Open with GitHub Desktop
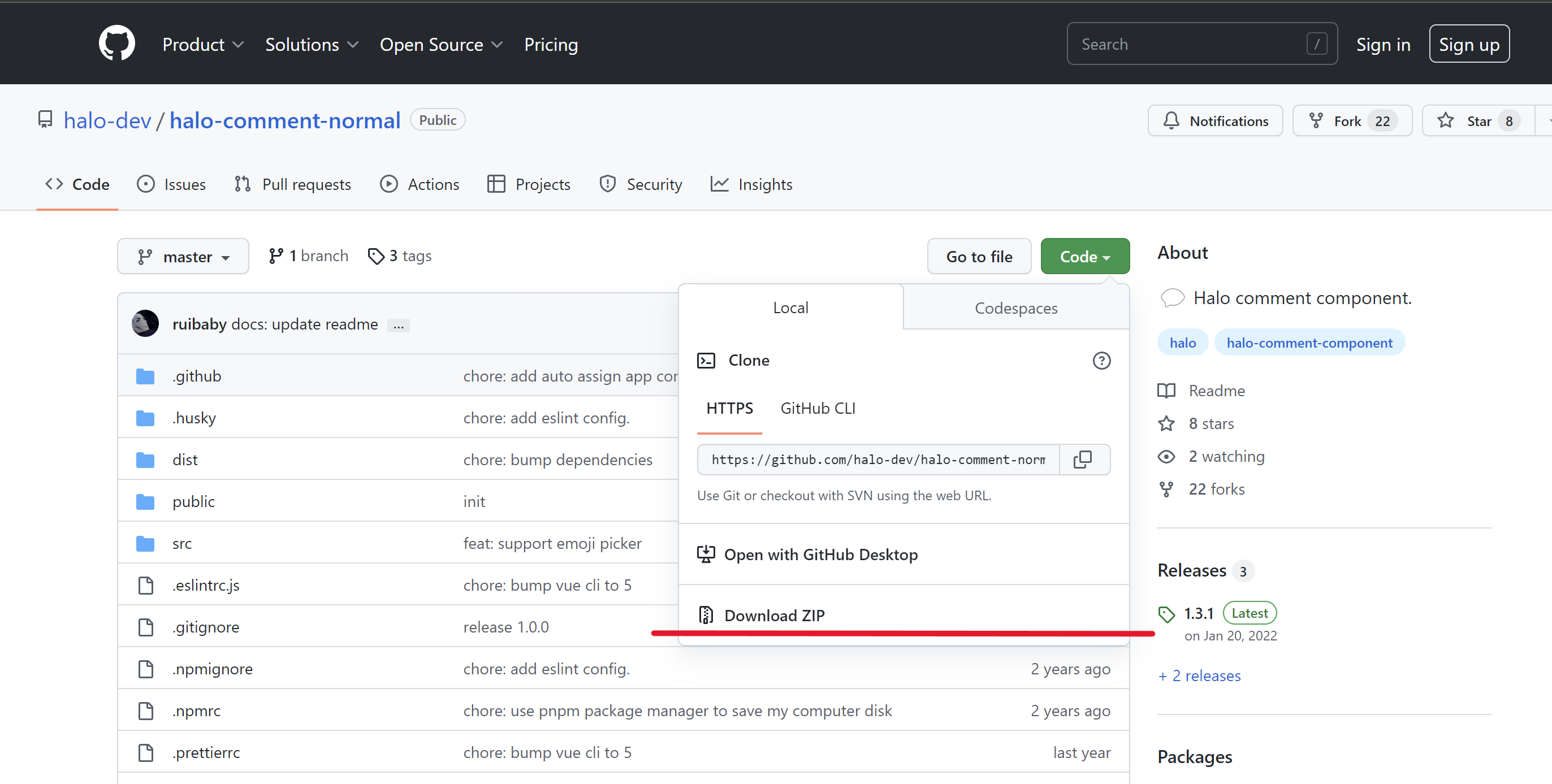The image size is (1552, 784). point(903,554)
